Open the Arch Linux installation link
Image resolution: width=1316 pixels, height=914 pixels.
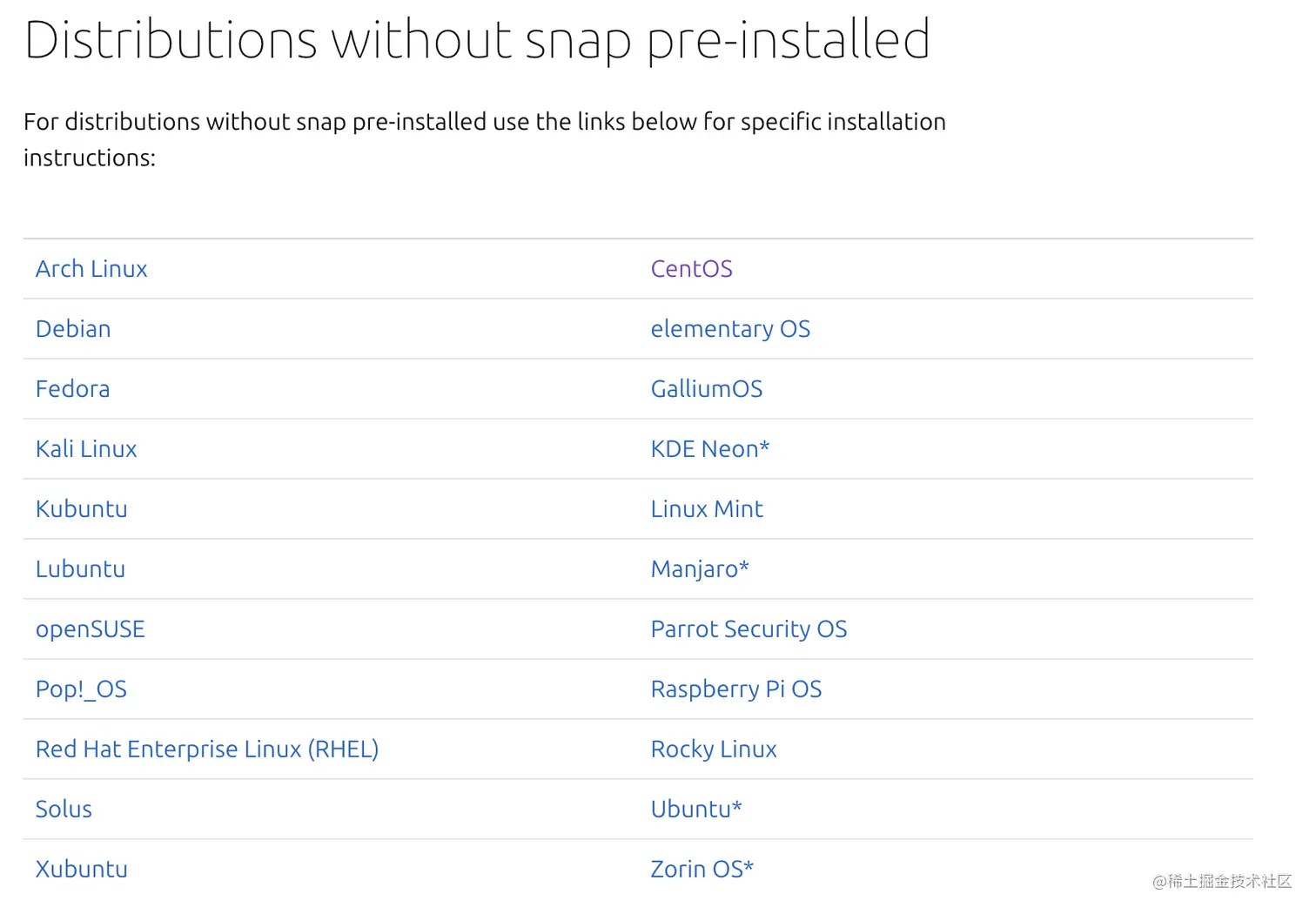point(91,269)
